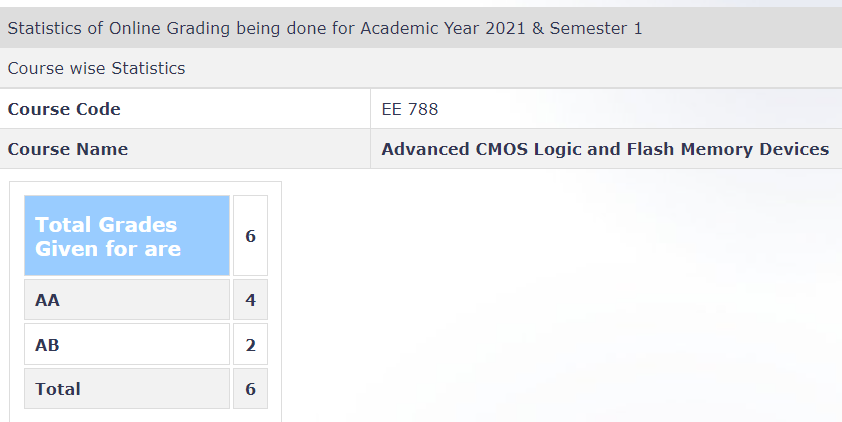This screenshot has height=422, width=842.
Task: Click the number '788' in the course code
Action: coord(422,109)
